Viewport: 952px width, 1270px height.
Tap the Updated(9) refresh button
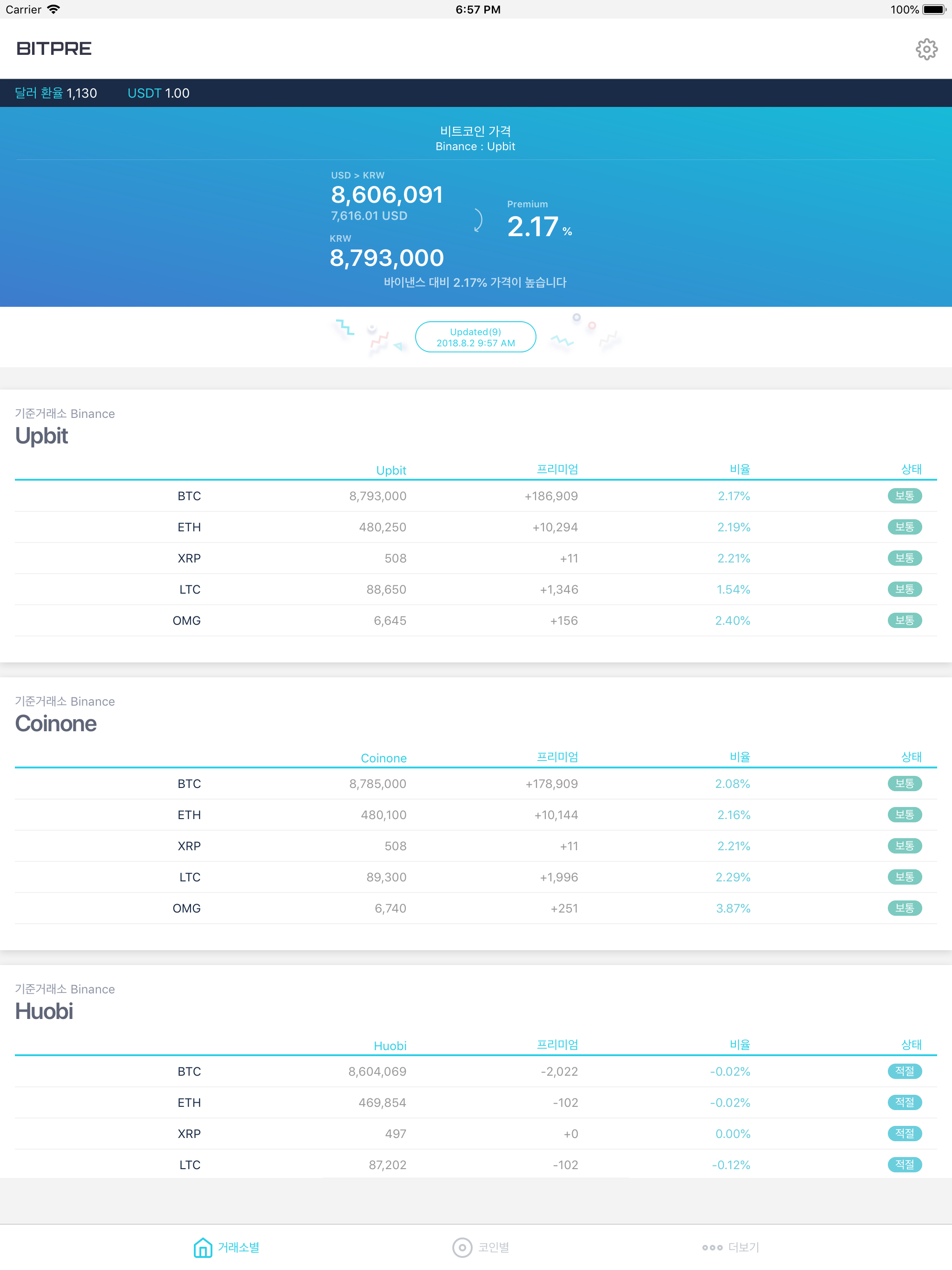(476, 337)
